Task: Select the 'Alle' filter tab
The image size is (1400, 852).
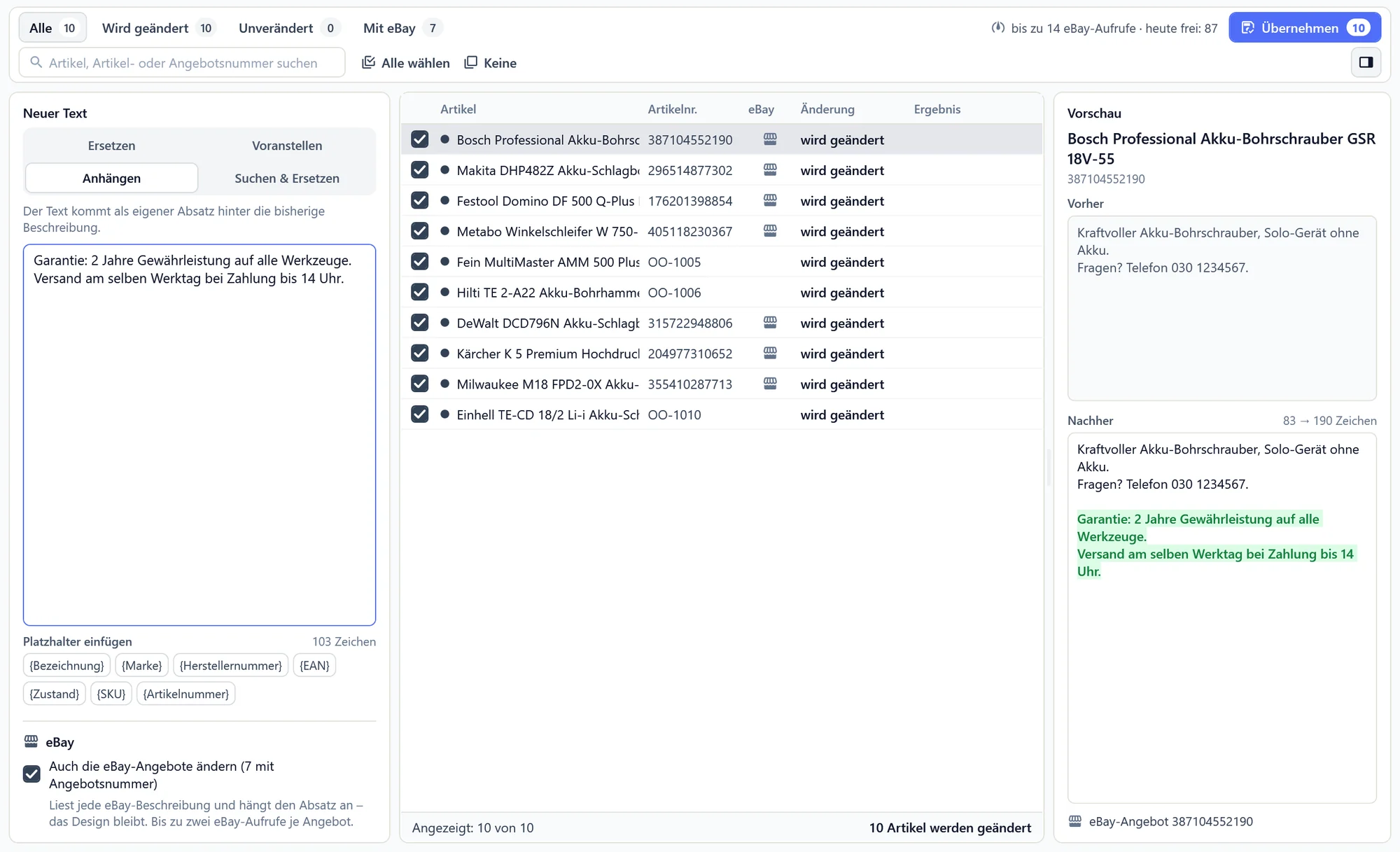Action: (x=52, y=28)
